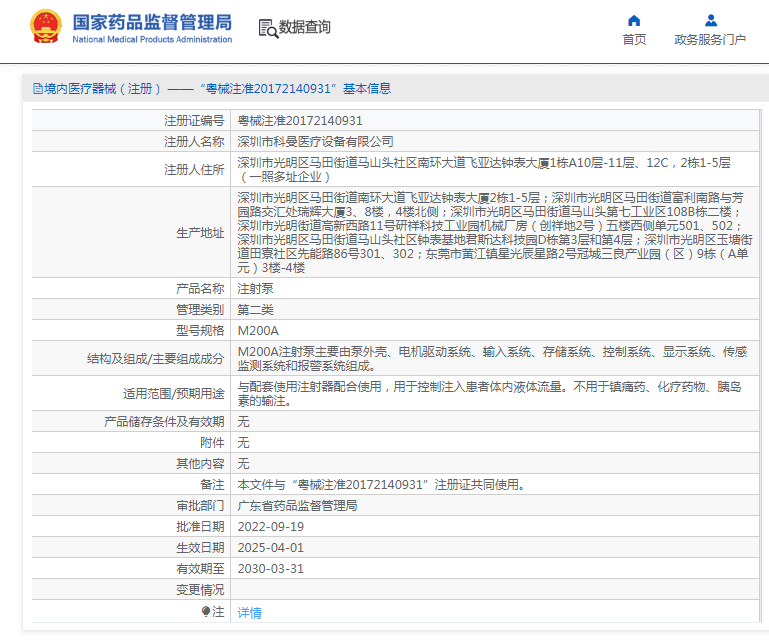Screen dimensions: 769x642
Task: Click the 其他内容 row label
Action: [x=200, y=464]
